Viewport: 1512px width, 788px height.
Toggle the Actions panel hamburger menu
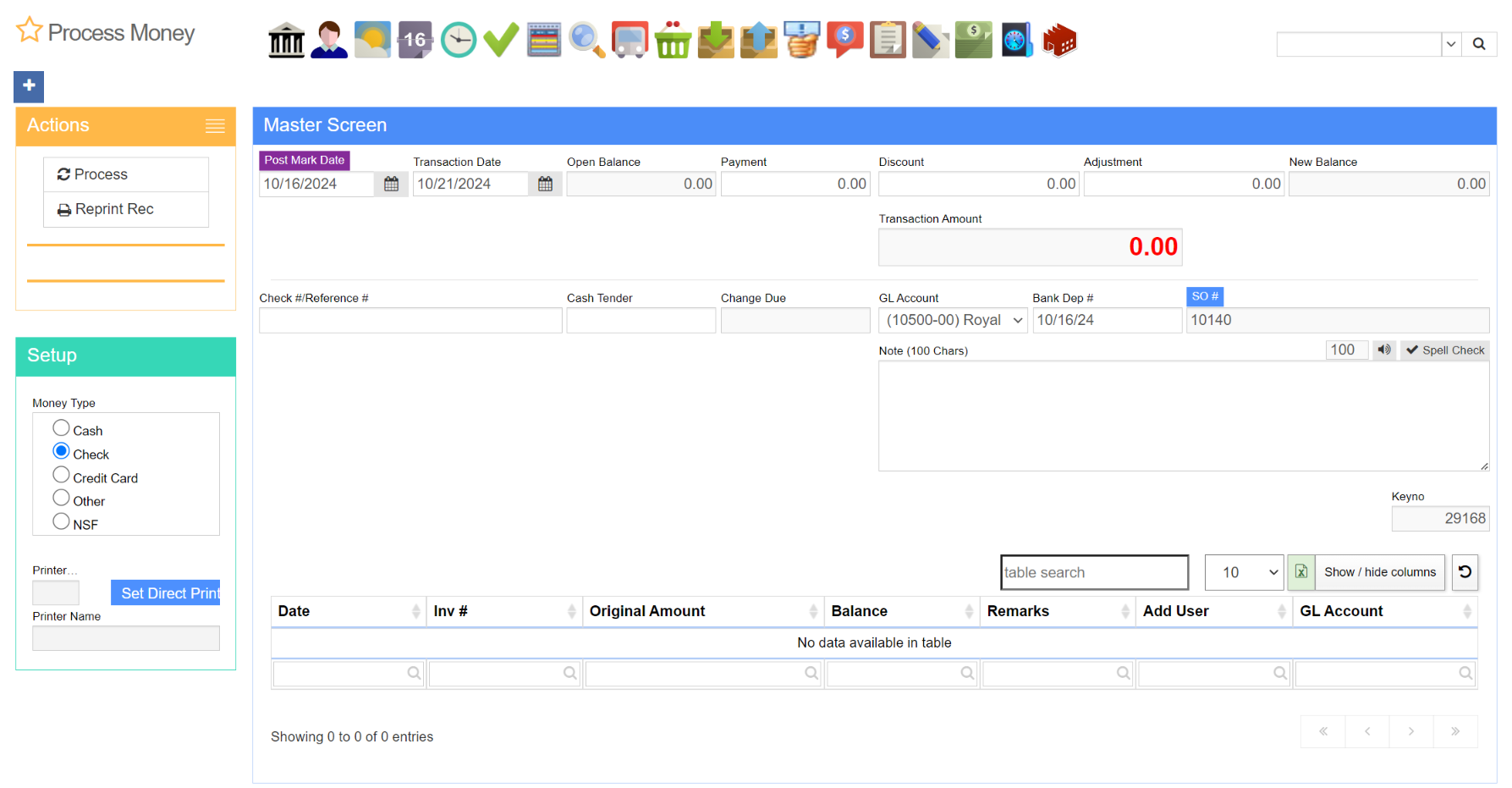pos(215,126)
